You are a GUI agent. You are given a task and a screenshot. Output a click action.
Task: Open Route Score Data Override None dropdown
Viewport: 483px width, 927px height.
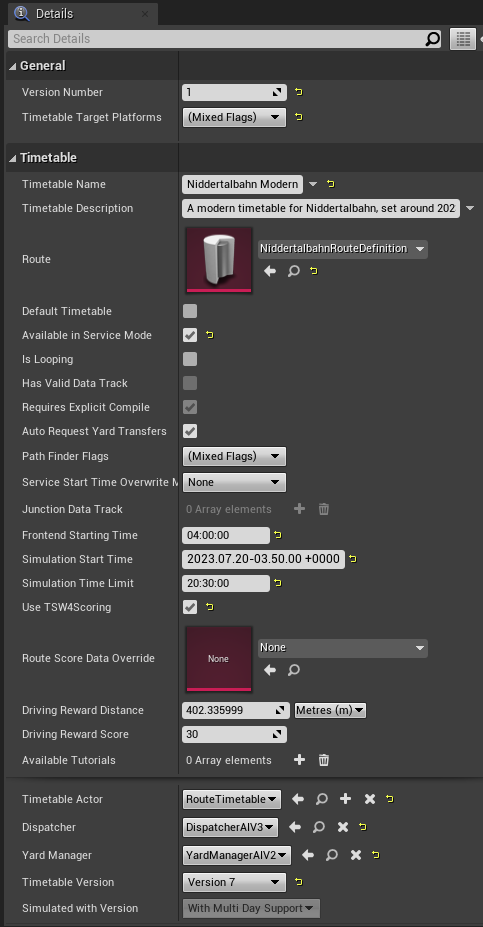point(343,648)
